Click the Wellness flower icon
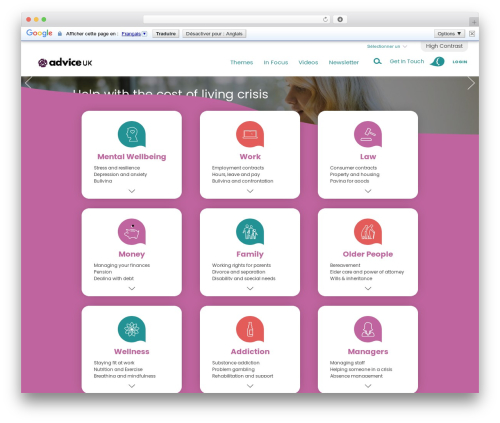This screenshot has width=500, height=423. (132, 329)
